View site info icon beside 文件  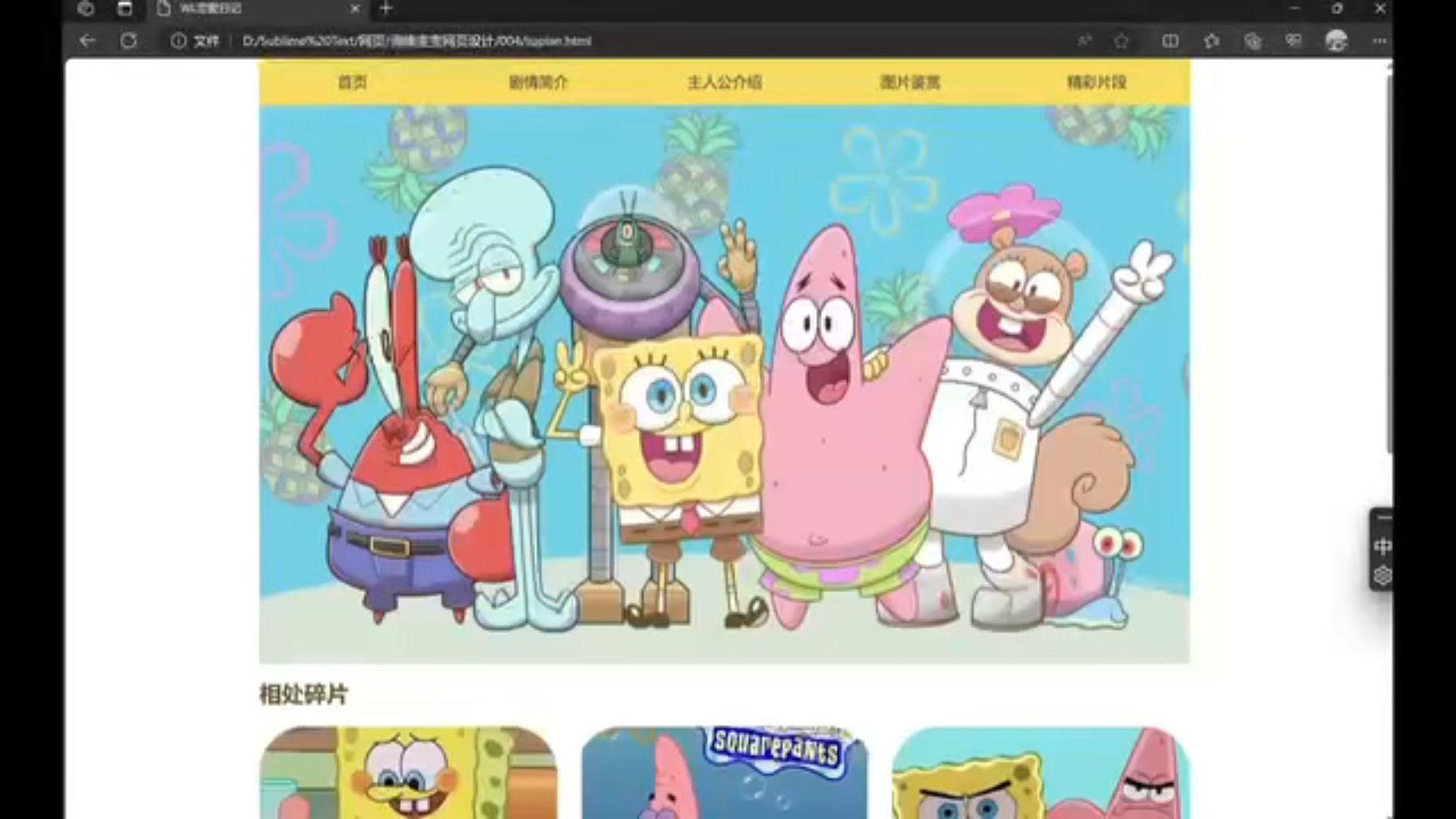coord(178,41)
